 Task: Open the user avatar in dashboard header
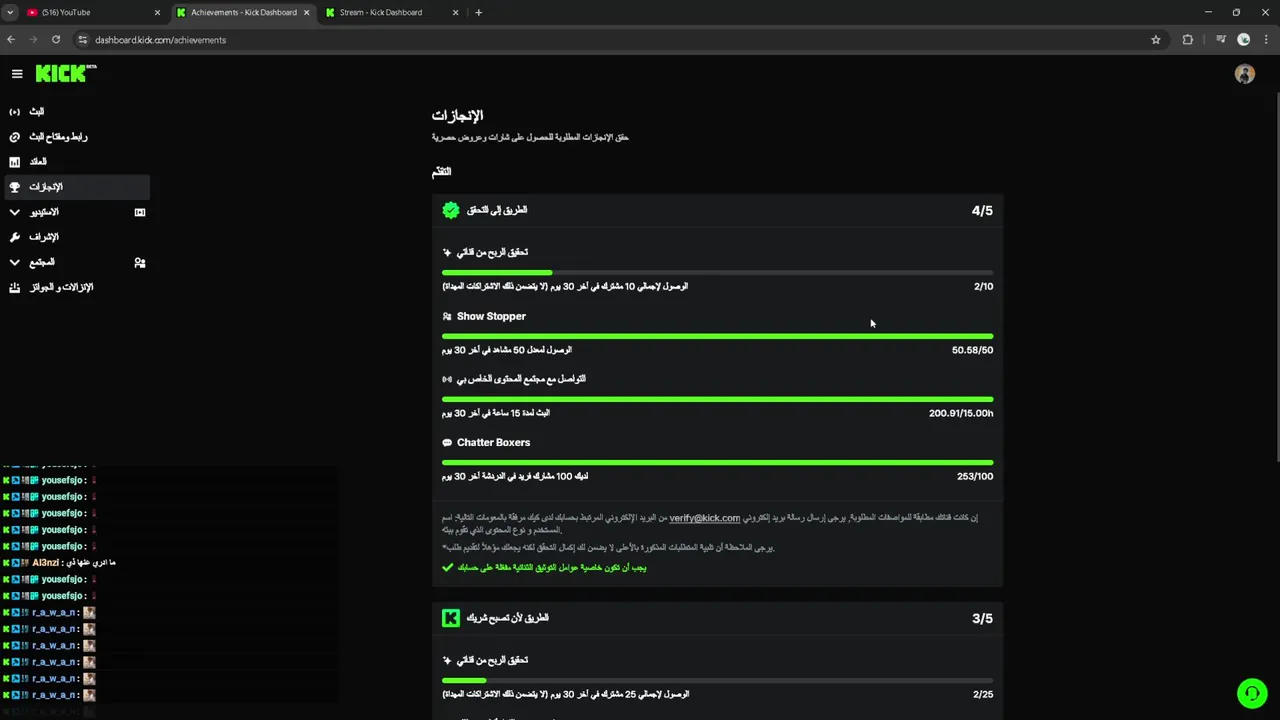click(x=1244, y=75)
